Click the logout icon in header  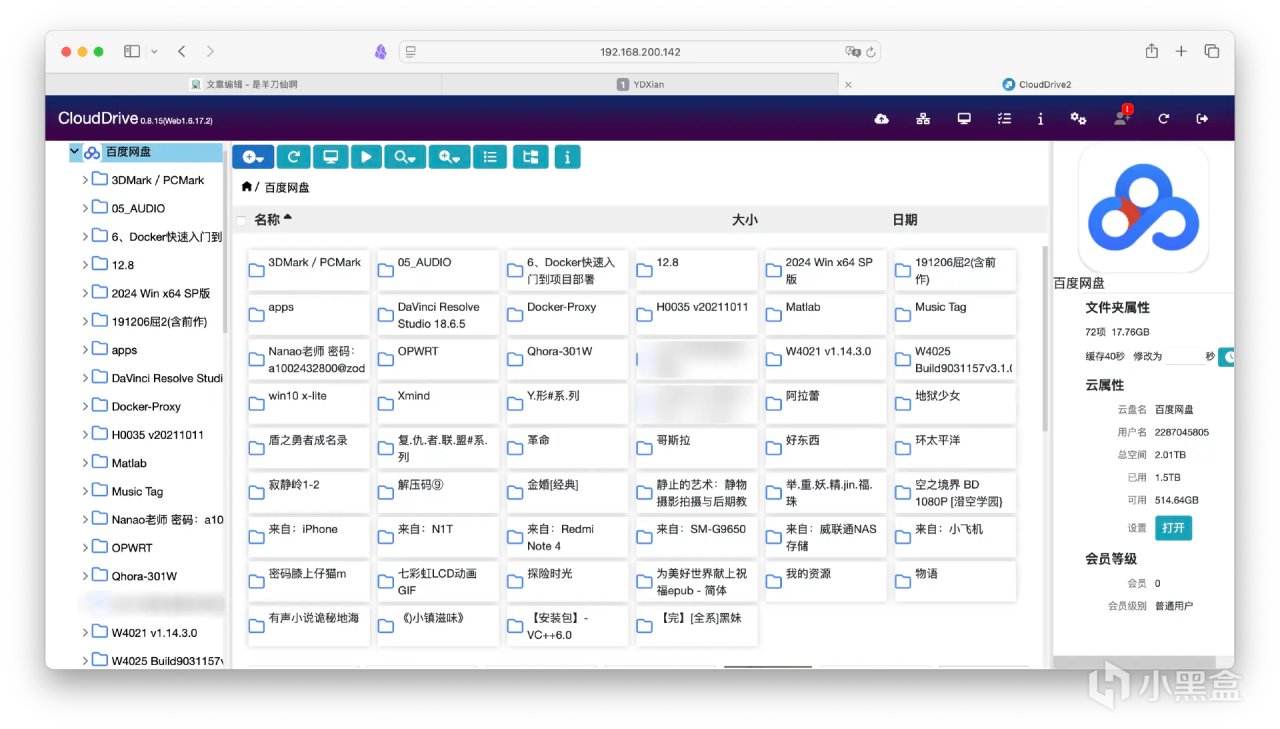point(1202,119)
